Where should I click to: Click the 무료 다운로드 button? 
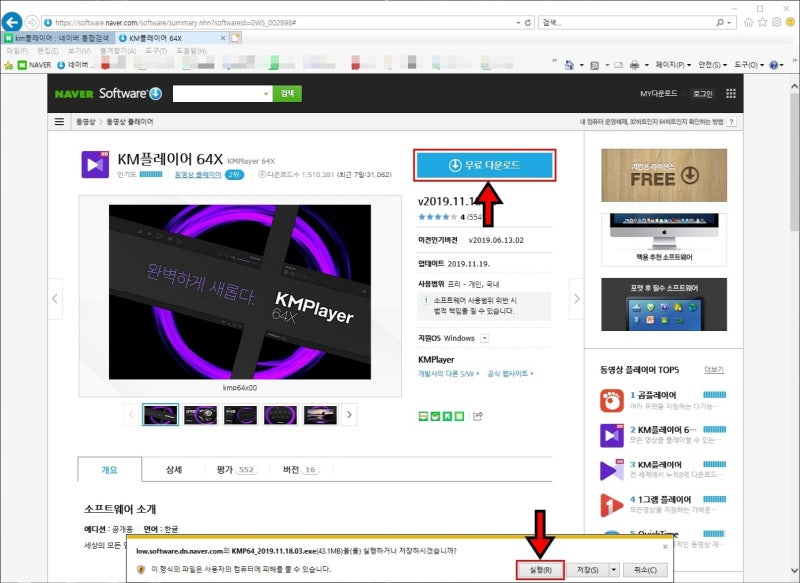click(x=484, y=165)
